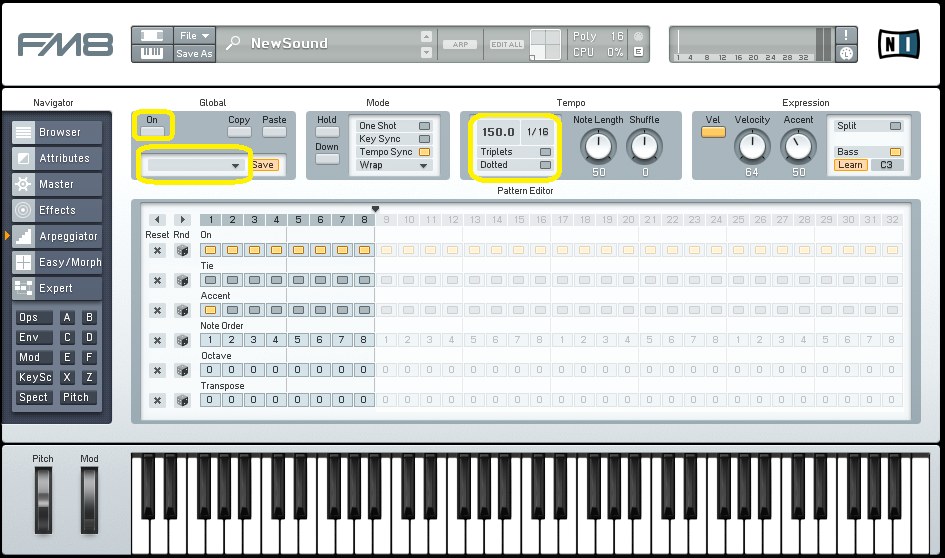945x558 pixels.
Task: Open the Effects page in Navigator
Action: (x=57, y=210)
